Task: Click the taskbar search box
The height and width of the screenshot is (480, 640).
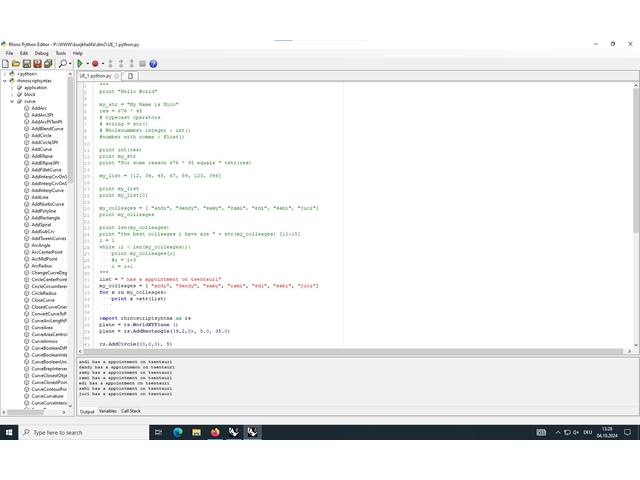Action: 84,433
